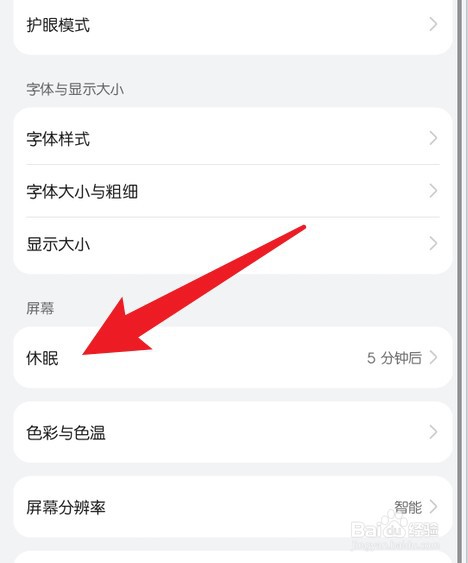Open 字体样式 settings
The width and height of the screenshot is (468, 563).
point(232,138)
